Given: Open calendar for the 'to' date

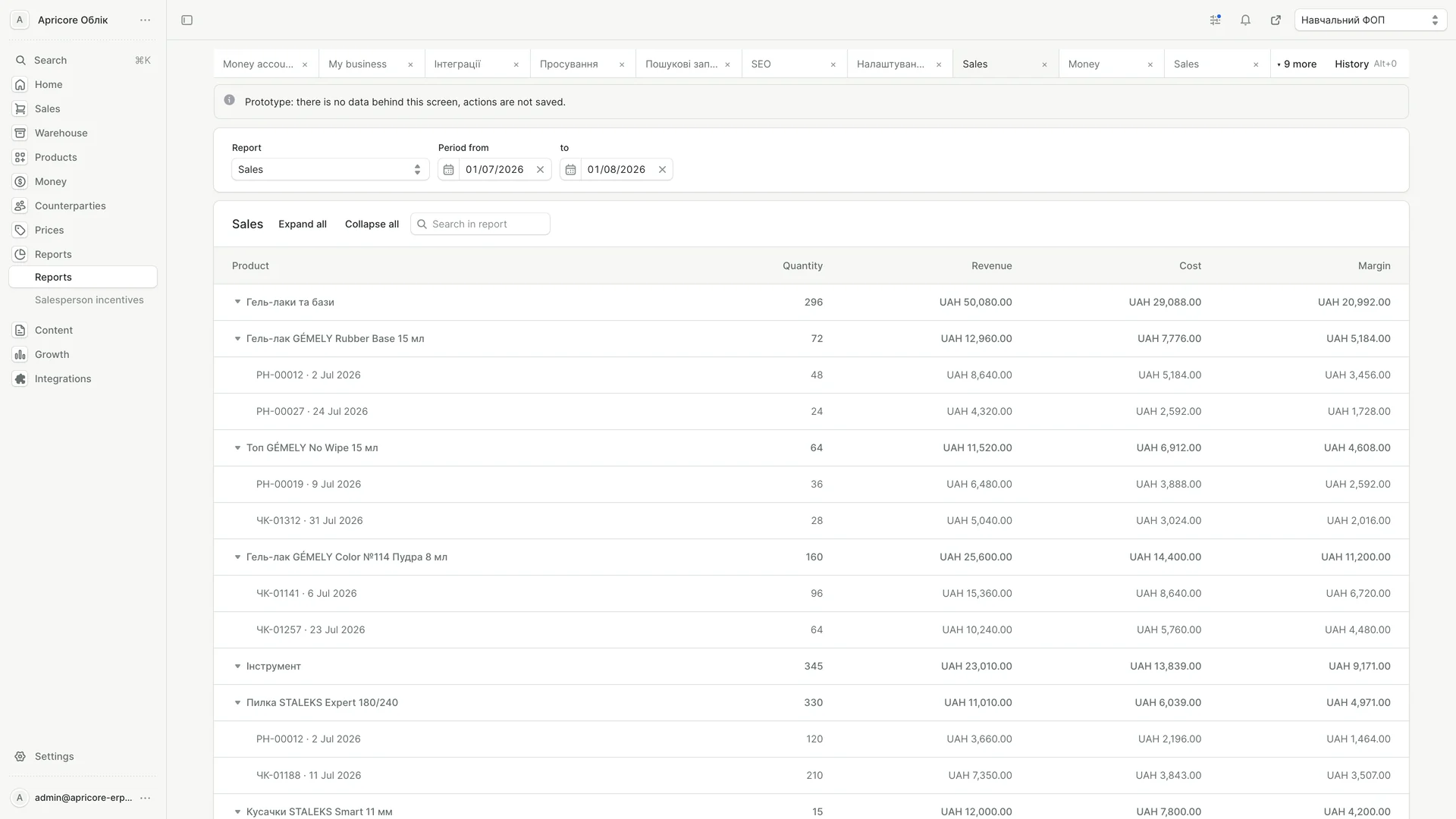Looking at the screenshot, I should tap(570, 169).
